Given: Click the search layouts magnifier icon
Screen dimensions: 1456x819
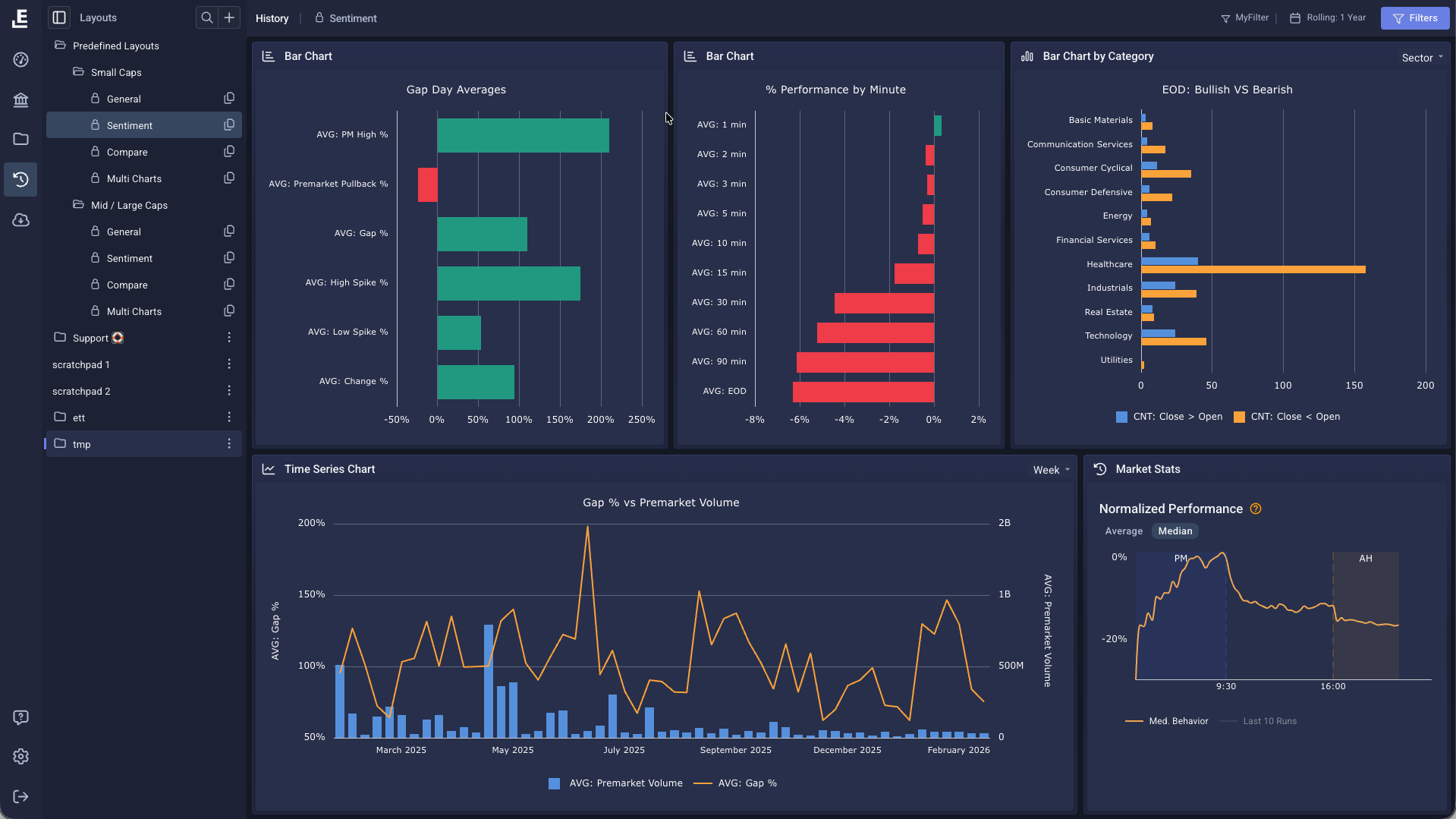Looking at the screenshot, I should (206, 17).
